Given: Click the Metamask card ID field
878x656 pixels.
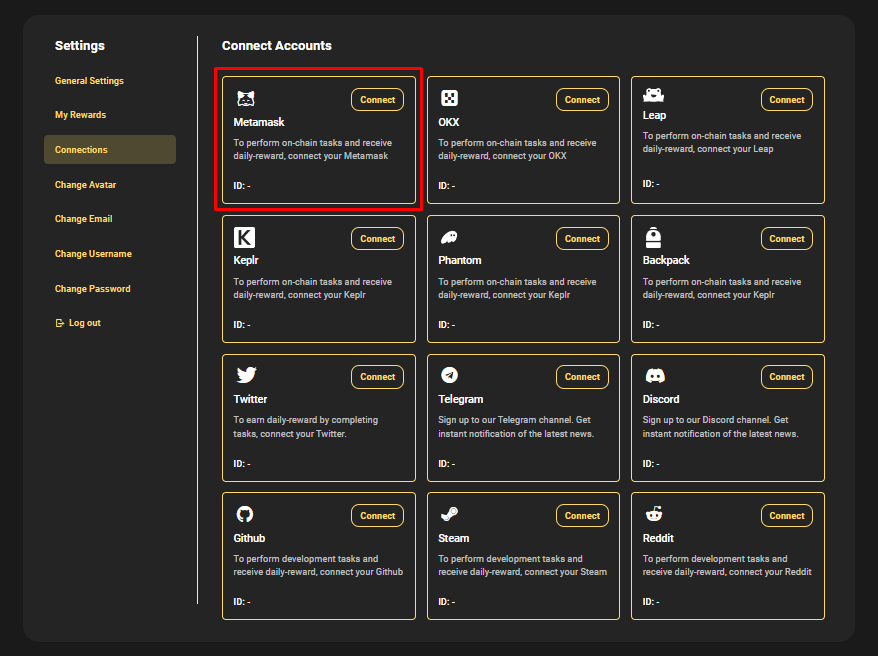Looking at the screenshot, I should click(x=242, y=186).
